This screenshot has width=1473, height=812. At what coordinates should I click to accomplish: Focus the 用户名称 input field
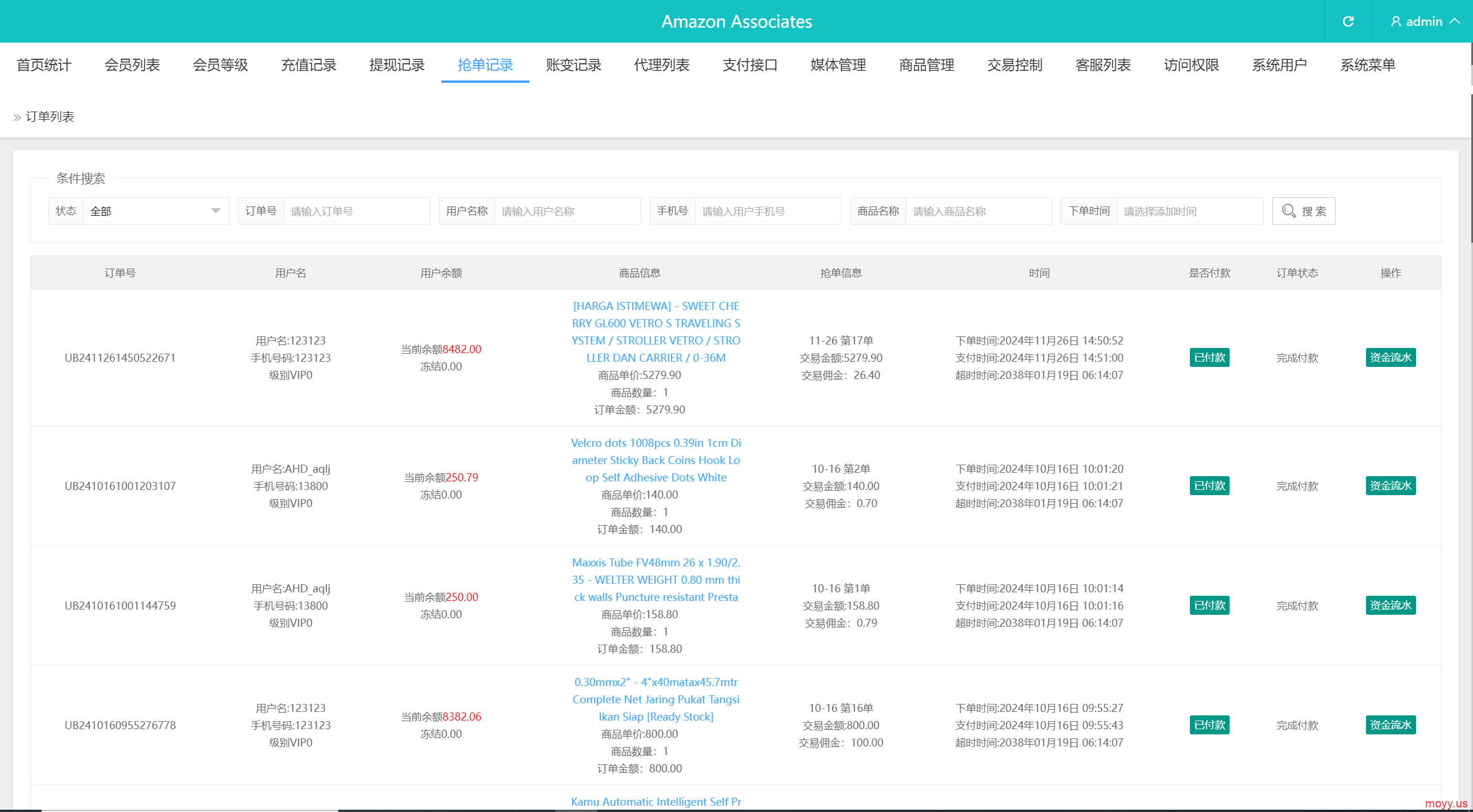567,211
